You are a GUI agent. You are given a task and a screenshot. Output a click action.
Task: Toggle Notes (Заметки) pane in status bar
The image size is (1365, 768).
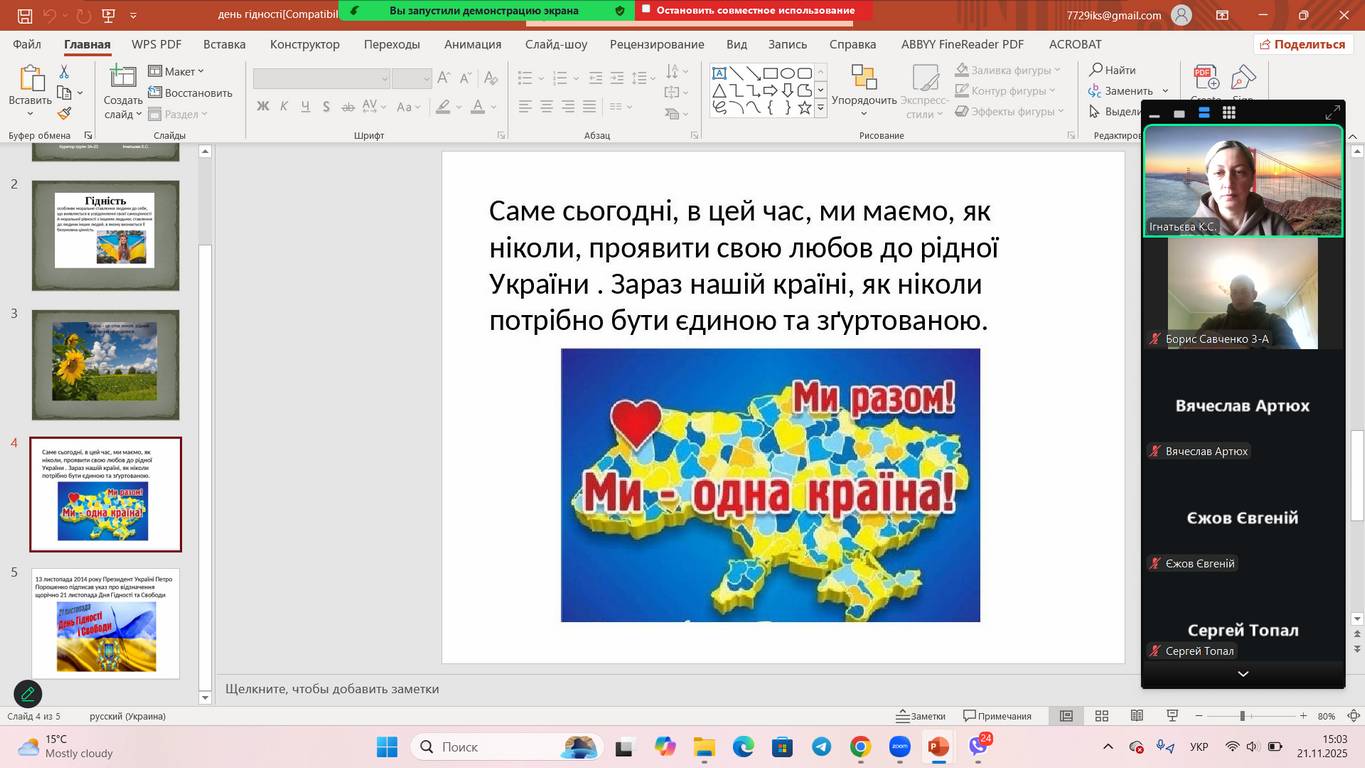(920, 716)
